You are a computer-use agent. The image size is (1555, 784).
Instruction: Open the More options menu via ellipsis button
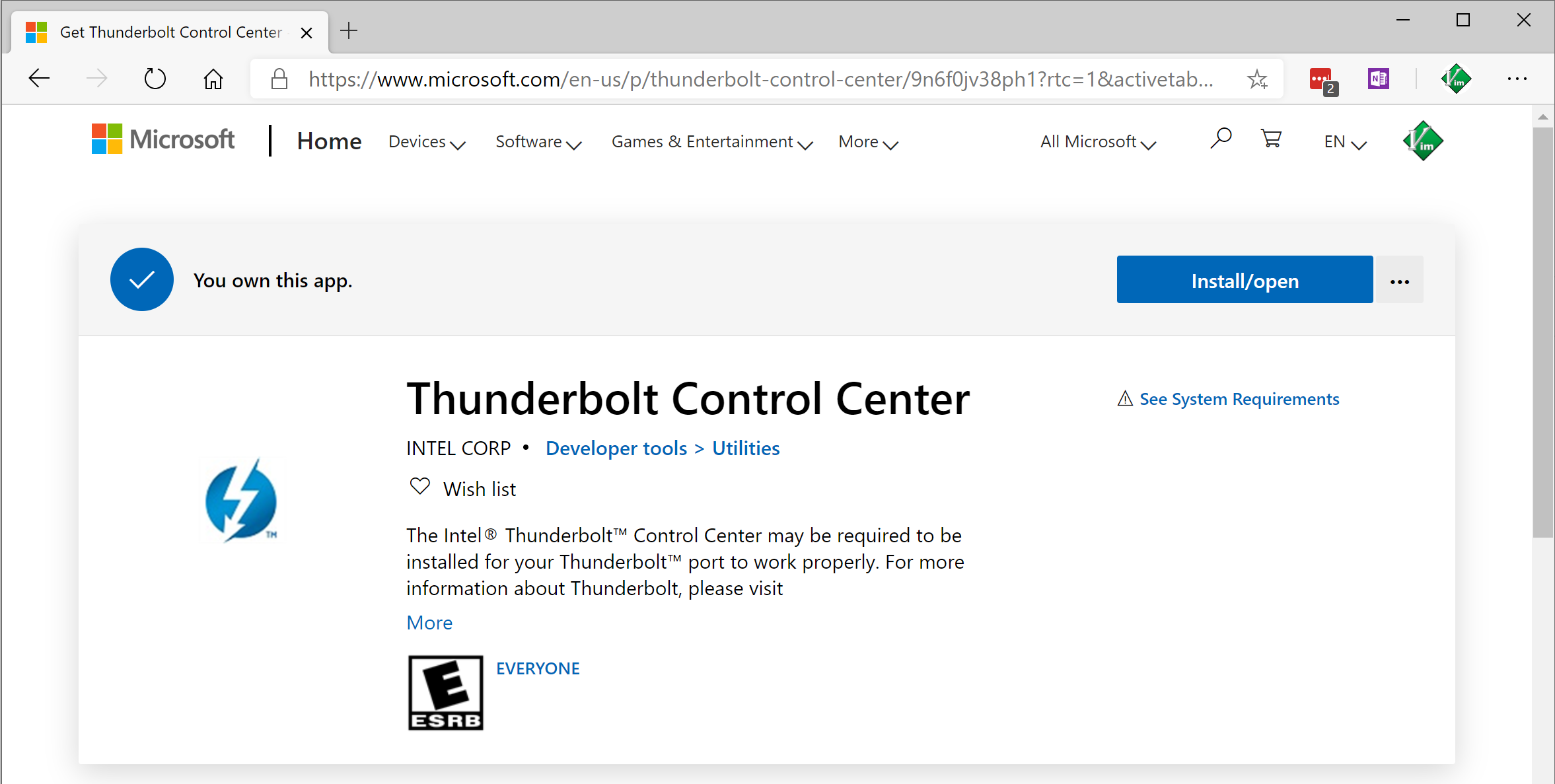click(1400, 280)
